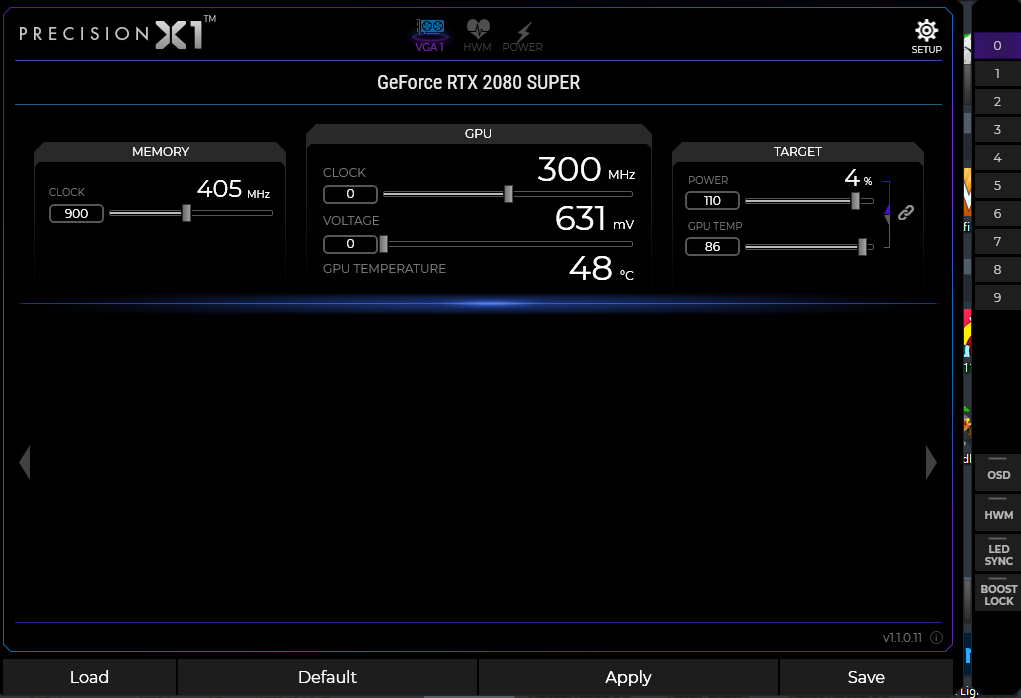Select profile 0 in the sidebar
Viewport: 1021px width, 698px height.
point(996,45)
